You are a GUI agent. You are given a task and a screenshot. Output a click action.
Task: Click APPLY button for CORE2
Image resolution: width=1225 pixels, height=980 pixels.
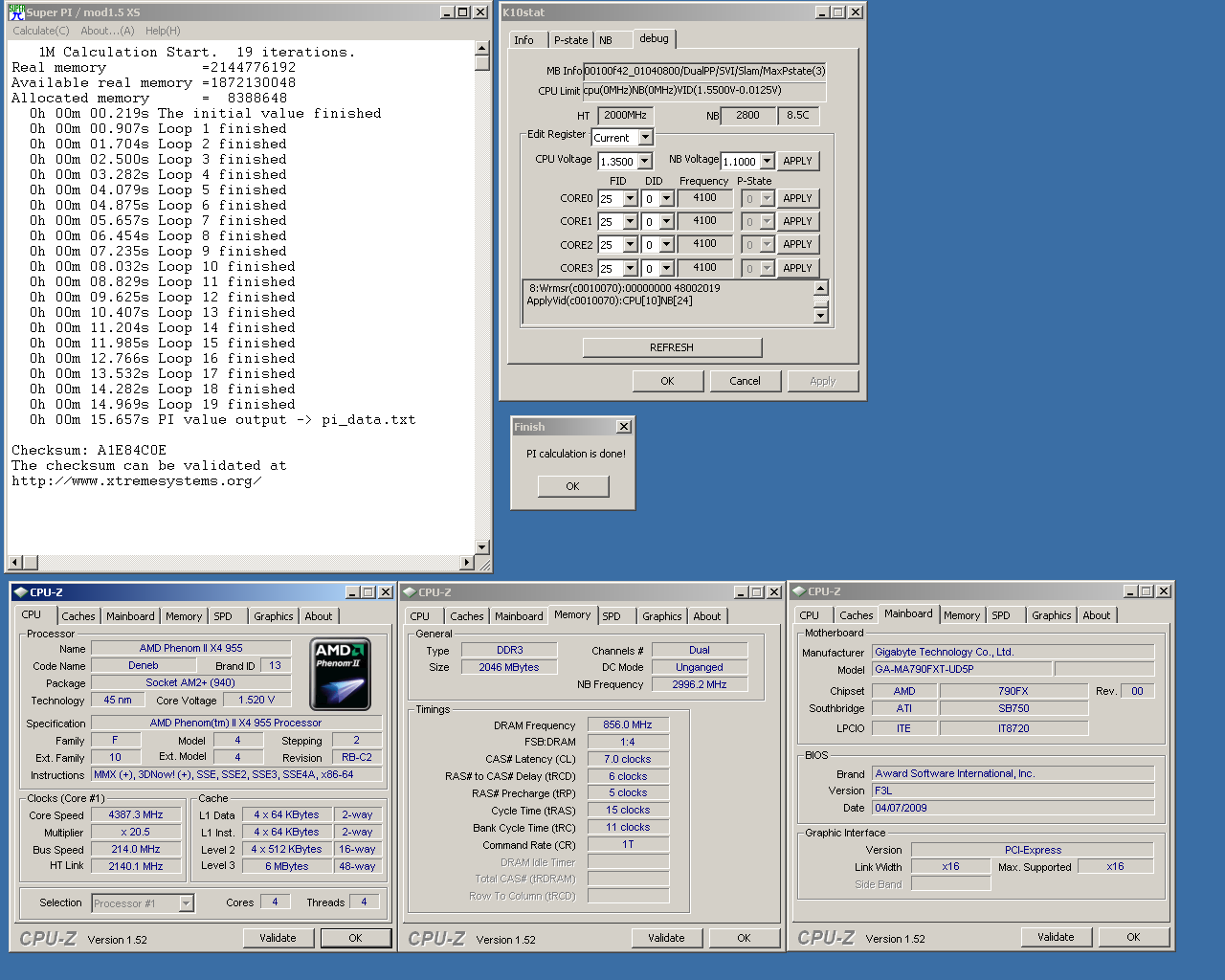[798, 244]
